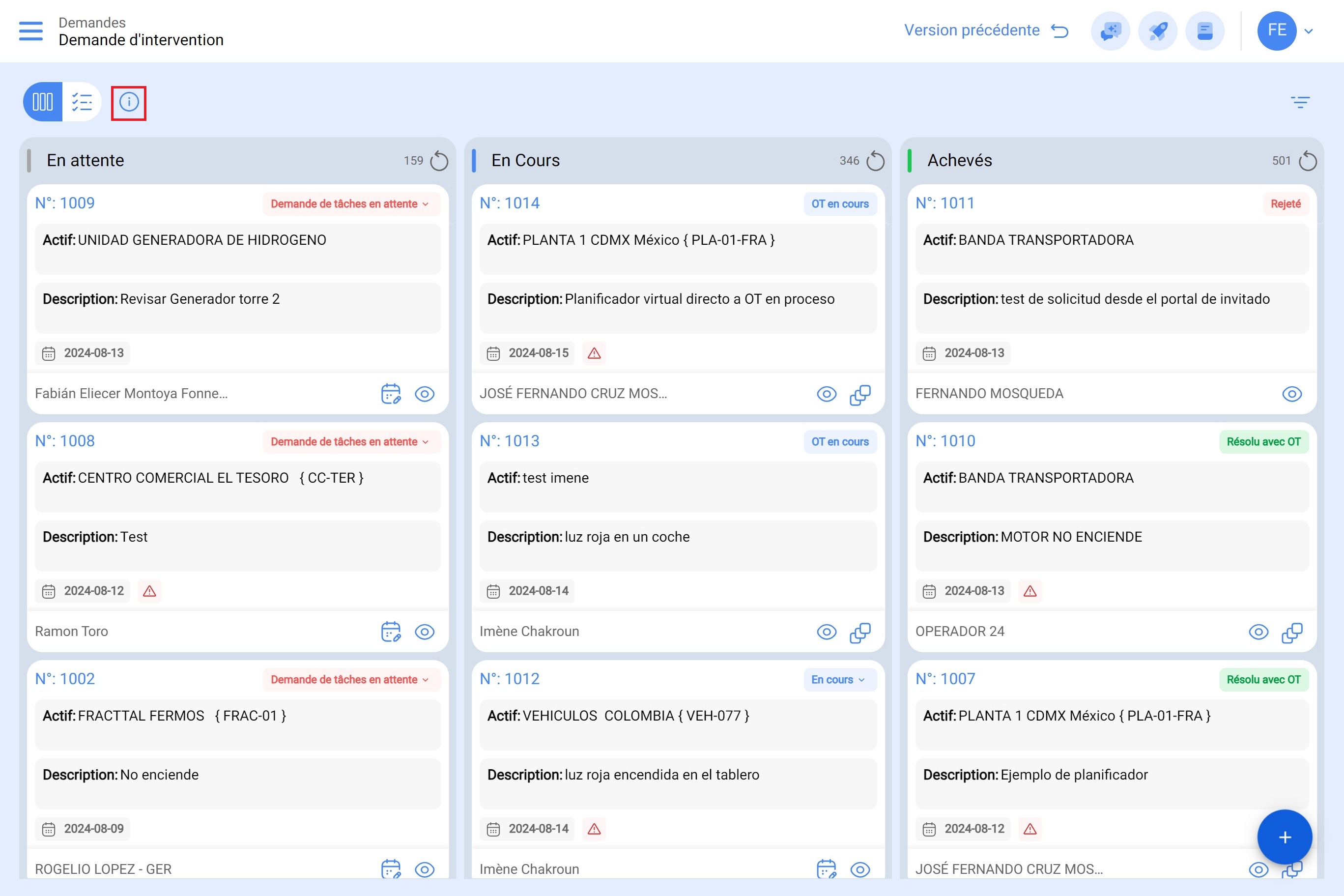
Task: Click requester name OPERADOR 24
Action: click(x=960, y=632)
